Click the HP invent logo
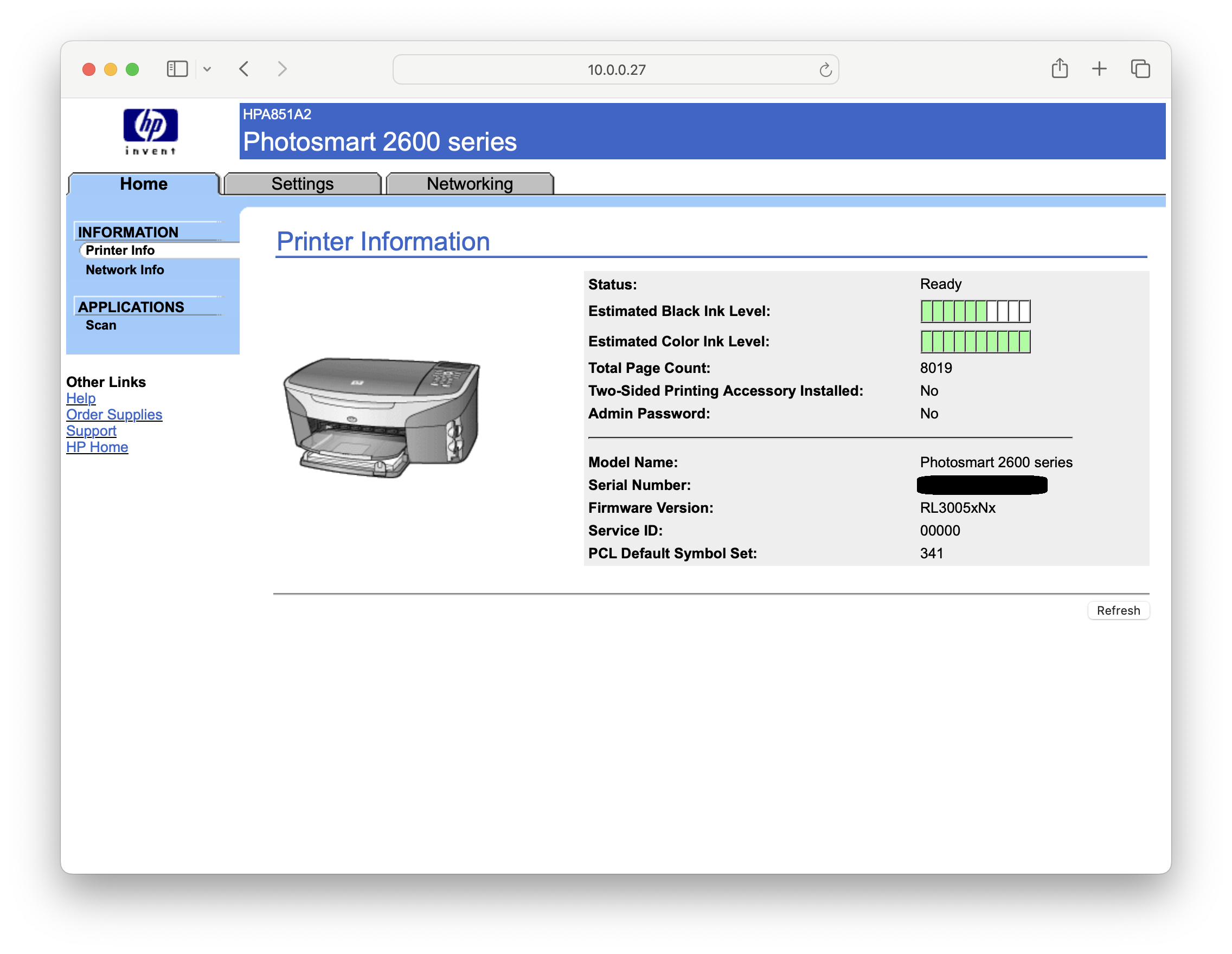This screenshot has width=1232, height=954. 151,132
